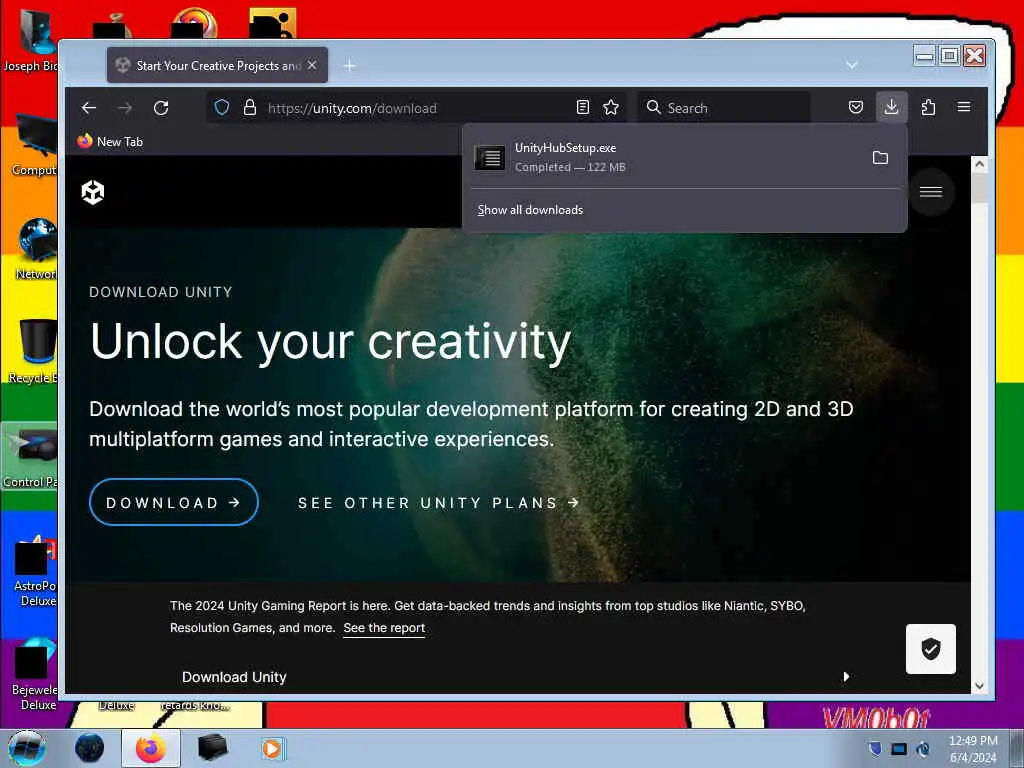This screenshot has height=768, width=1024.
Task: Open the Unity site hamburger menu
Action: (x=931, y=192)
